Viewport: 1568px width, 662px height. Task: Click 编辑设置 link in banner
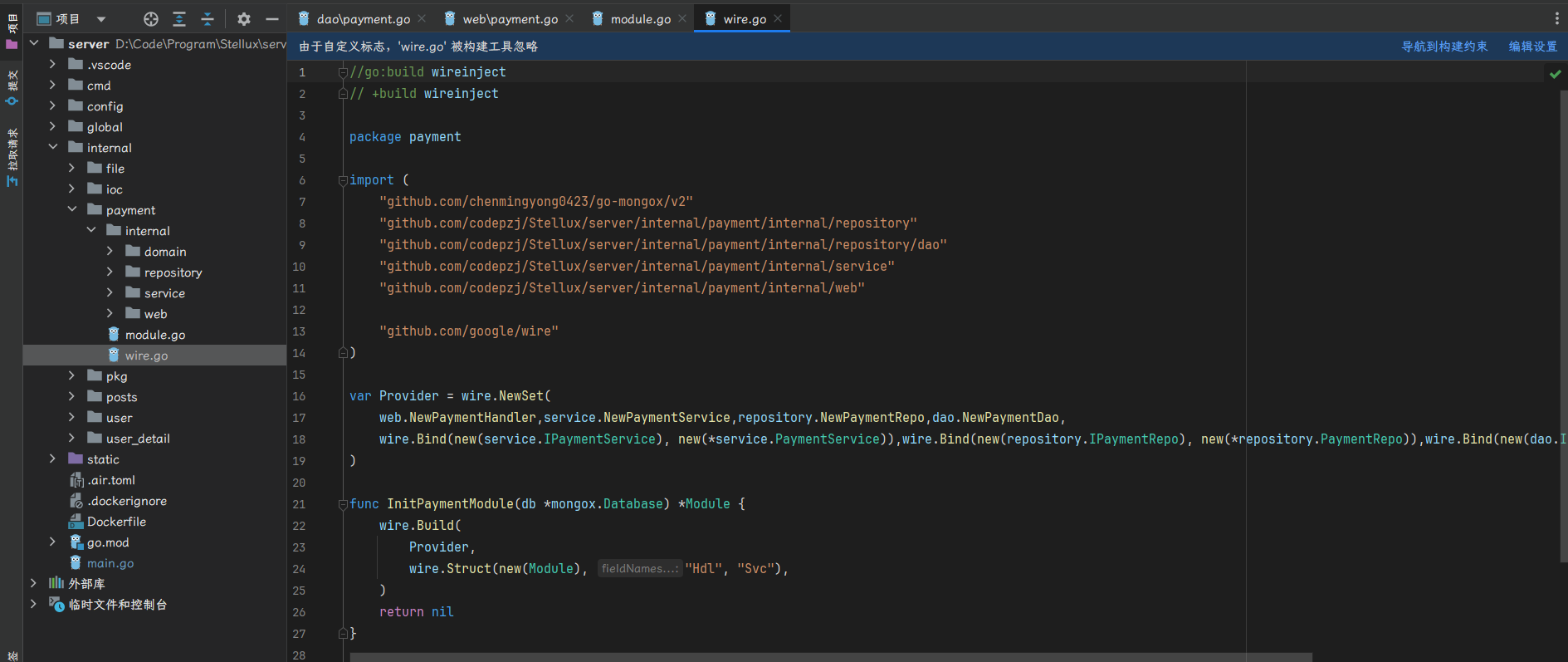tap(1532, 47)
